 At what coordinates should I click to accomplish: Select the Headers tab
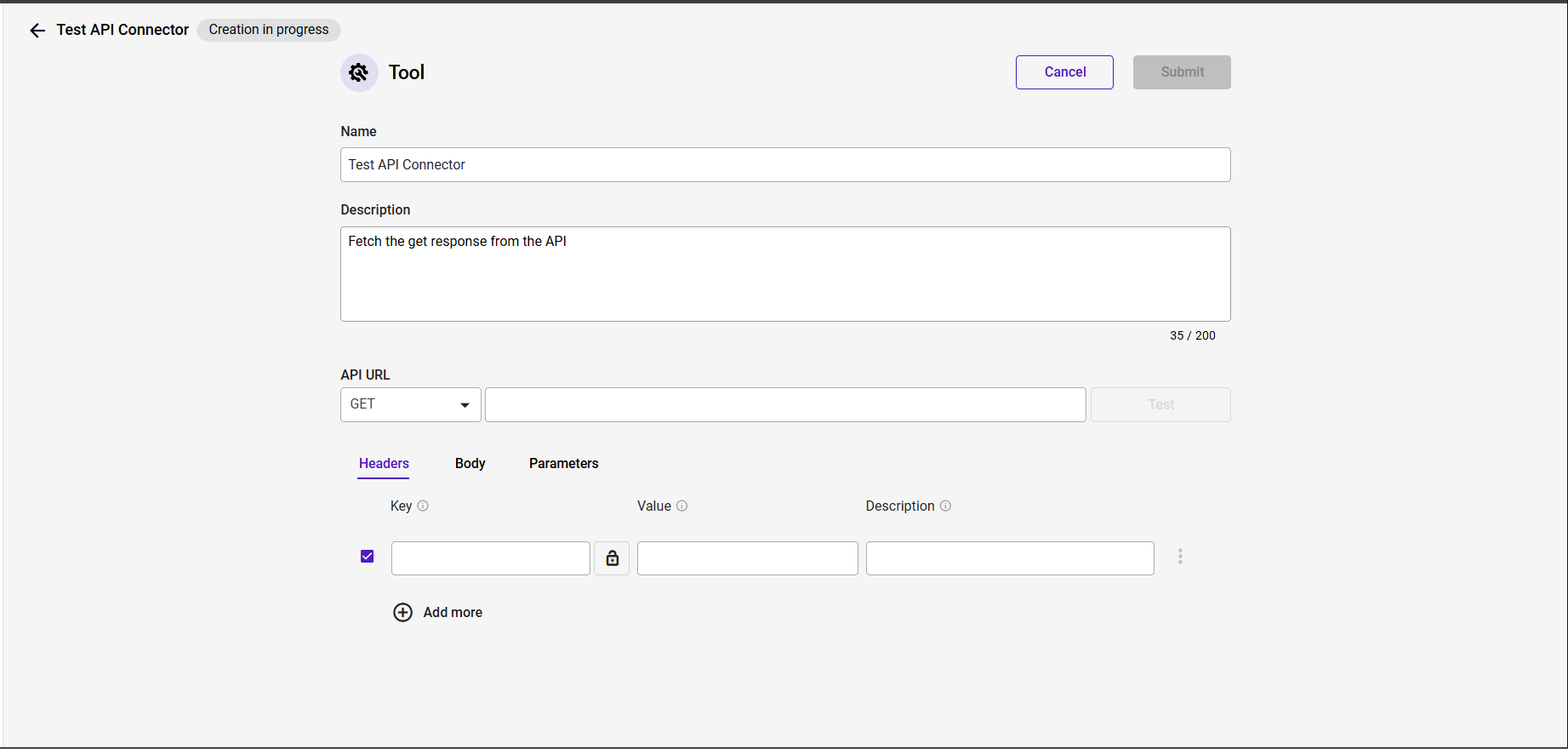[x=384, y=464]
